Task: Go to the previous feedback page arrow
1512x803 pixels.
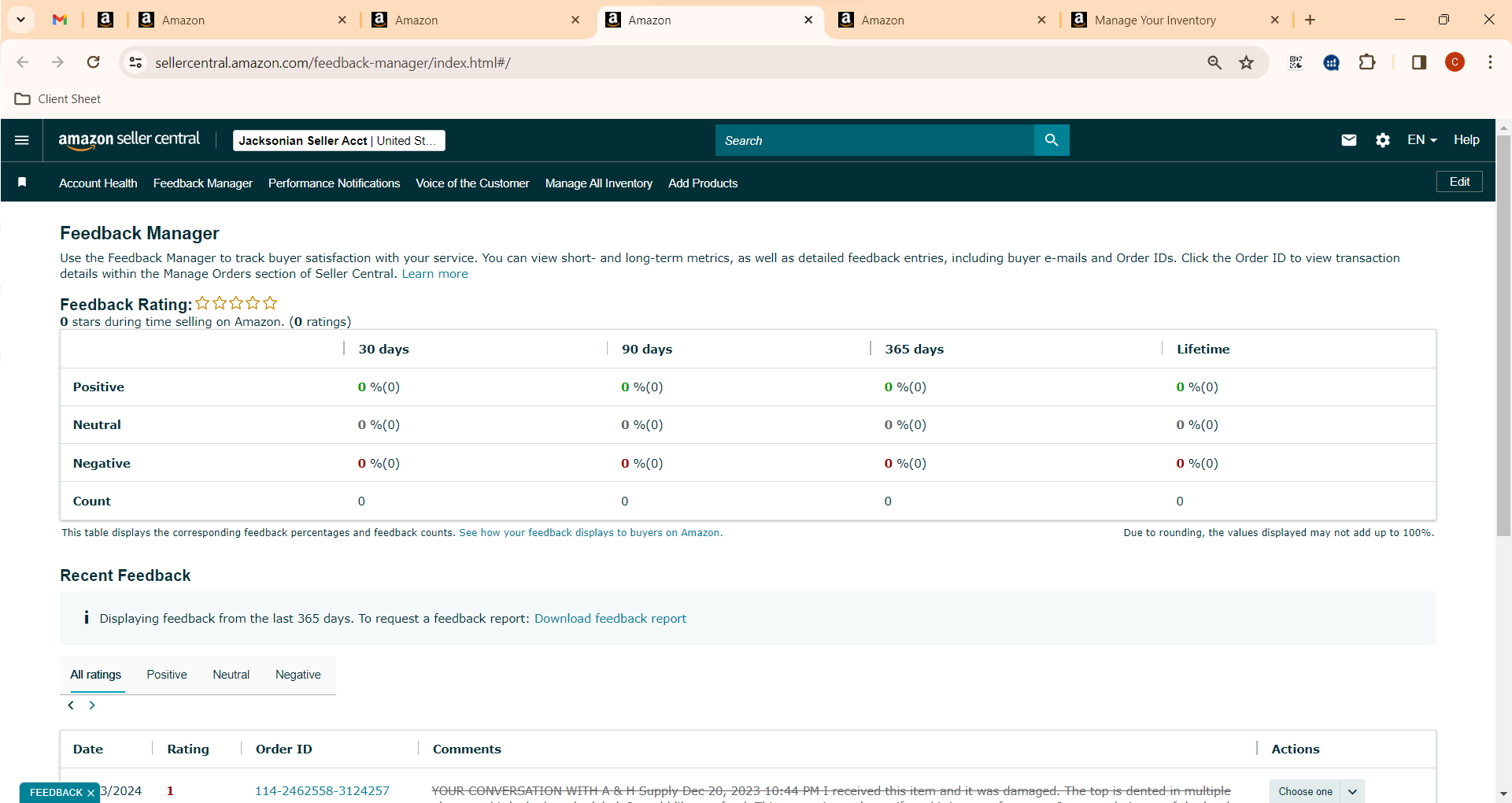Action: pos(71,705)
